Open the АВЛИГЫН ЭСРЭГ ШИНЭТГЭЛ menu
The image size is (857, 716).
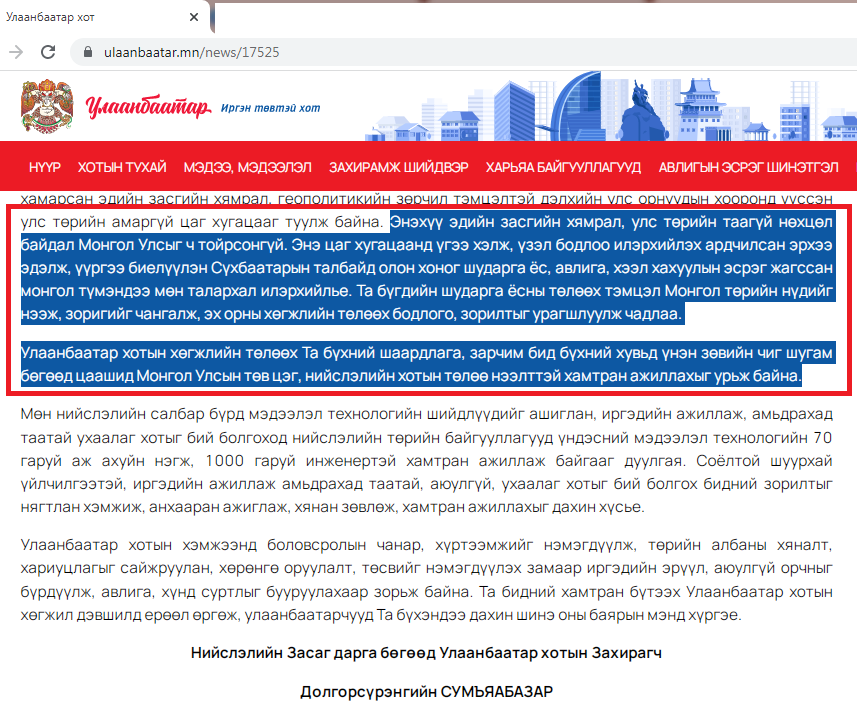point(748,167)
